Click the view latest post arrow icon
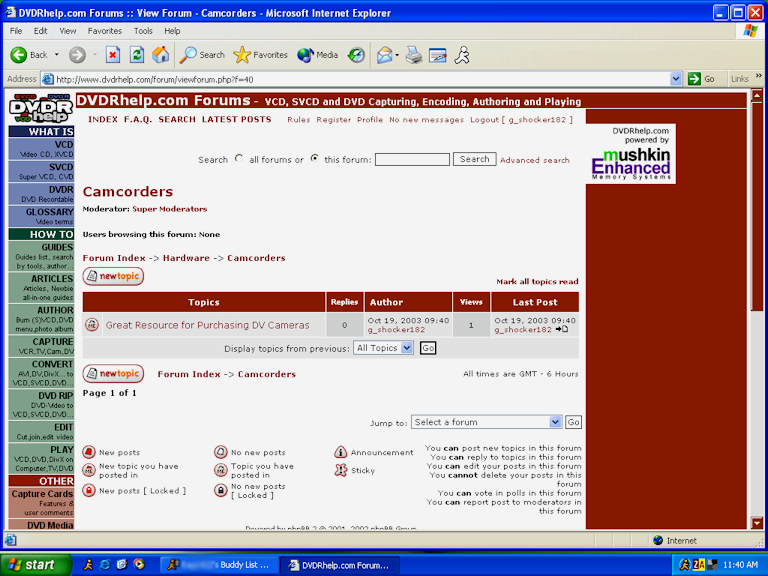This screenshot has width=768, height=576. pyautogui.click(x=562, y=329)
